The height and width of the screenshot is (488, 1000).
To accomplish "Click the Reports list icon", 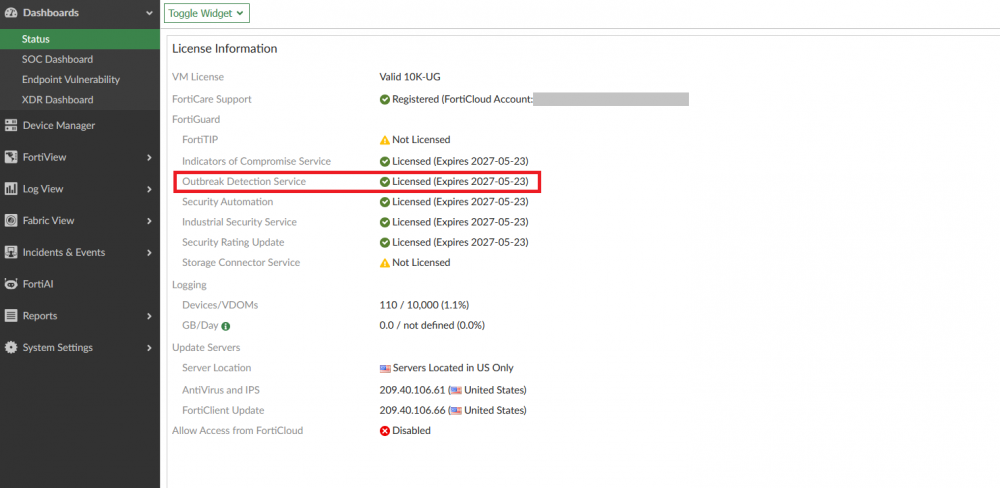I will (10, 316).
